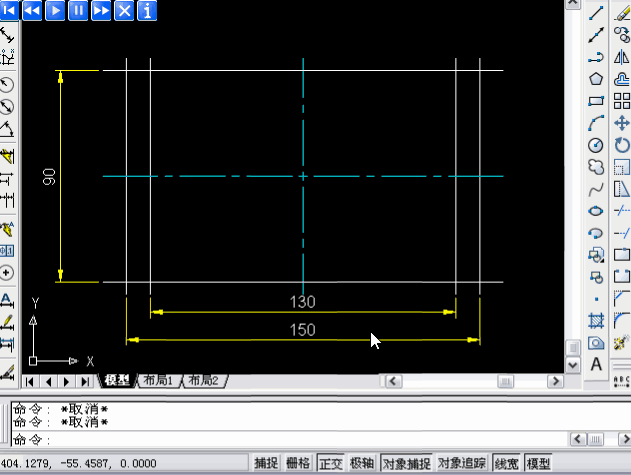This screenshot has width=631, height=475.
Task: Select the Circle draw tool
Action: tap(597, 144)
